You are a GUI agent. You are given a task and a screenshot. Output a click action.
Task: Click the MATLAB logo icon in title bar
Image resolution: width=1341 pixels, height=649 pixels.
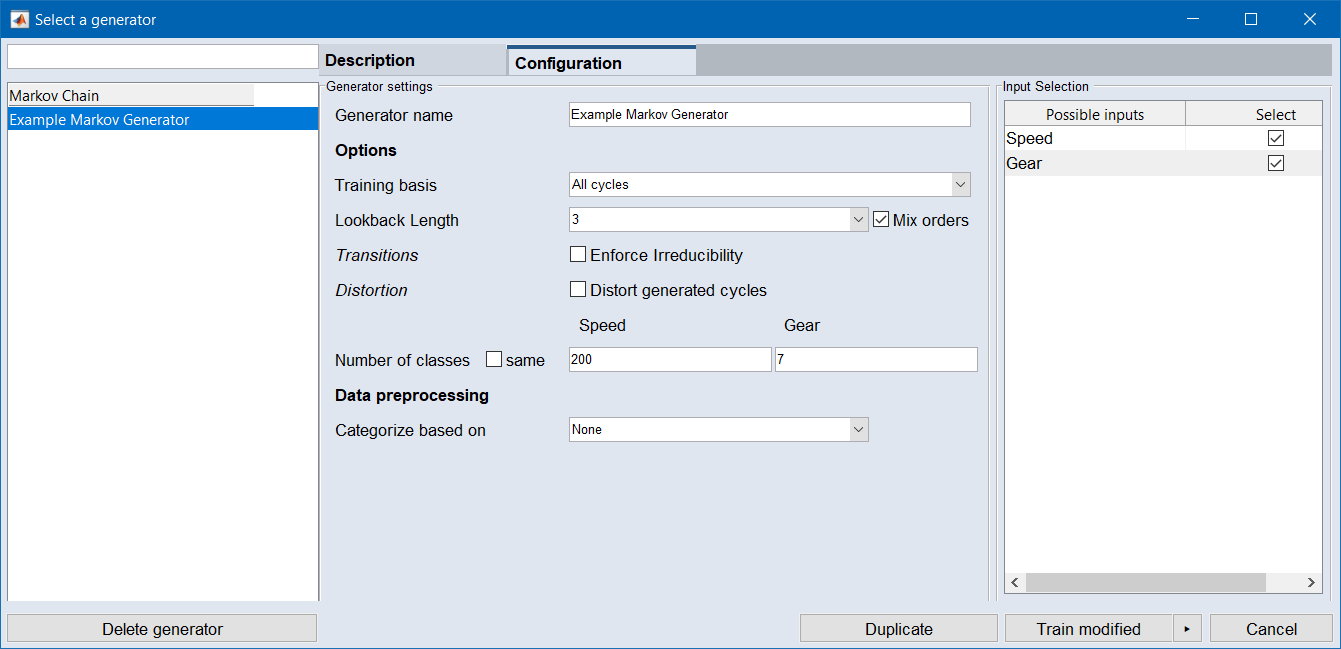(19, 19)
